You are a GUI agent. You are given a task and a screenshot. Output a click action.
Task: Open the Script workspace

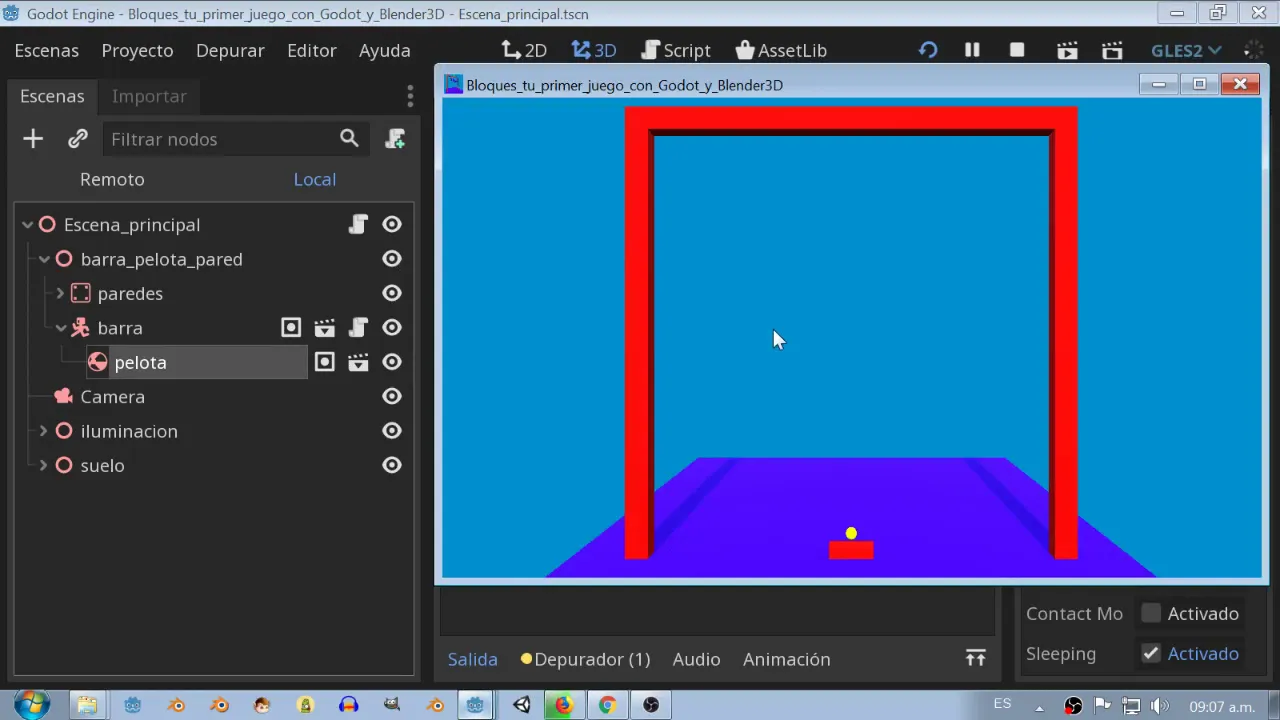click(676, 50)
